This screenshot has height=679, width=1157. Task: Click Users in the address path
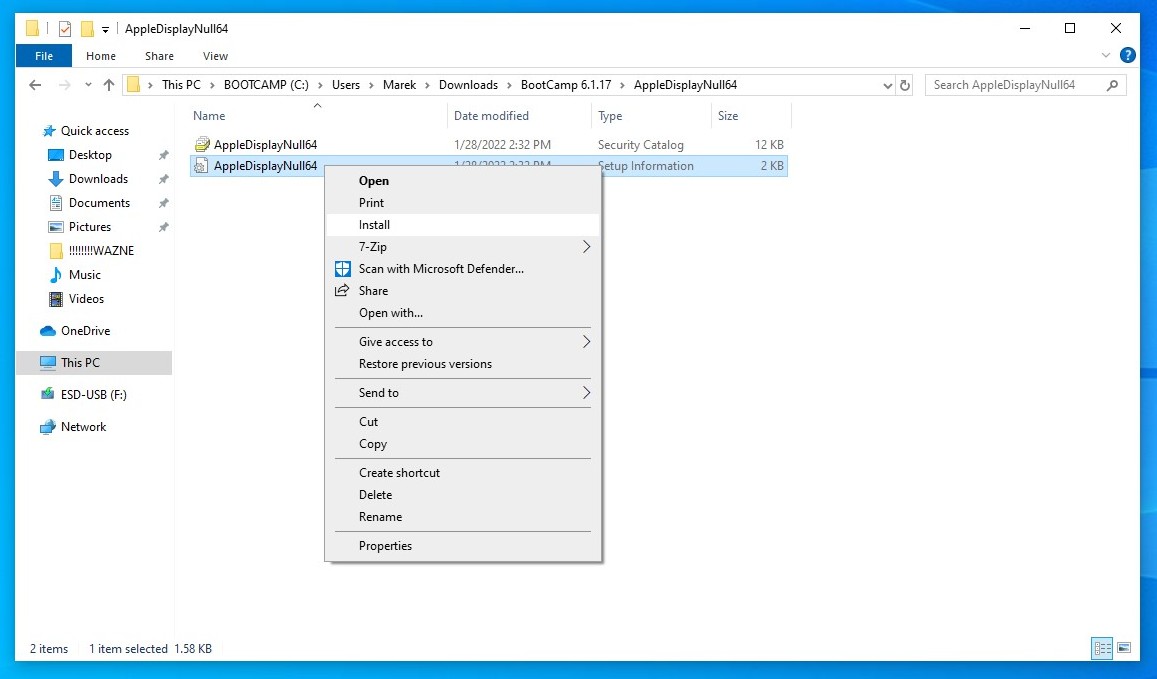click(x=346, y=85)
